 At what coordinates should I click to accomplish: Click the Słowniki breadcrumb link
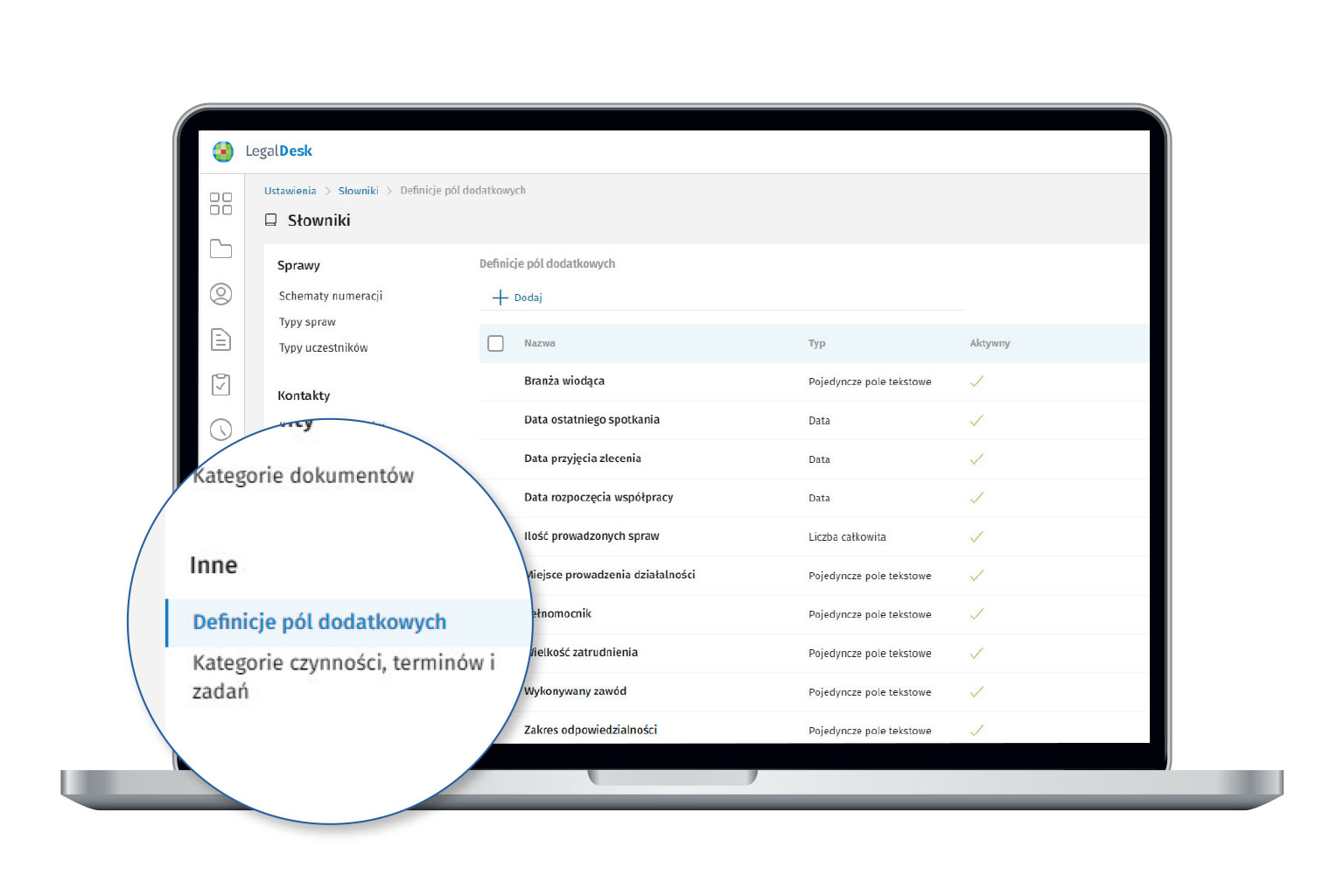[358, 191]
